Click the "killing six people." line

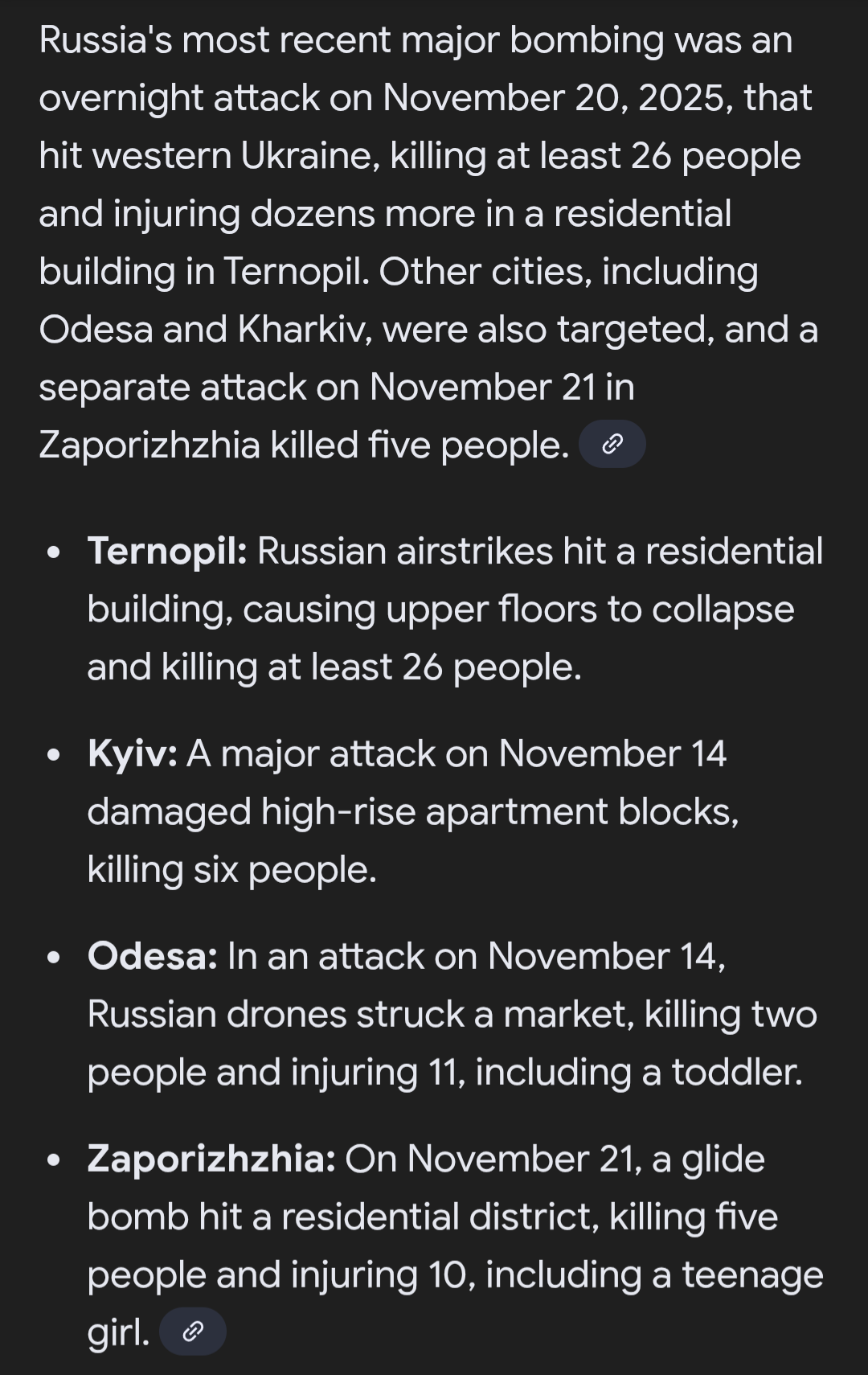(x=231, y=870)
